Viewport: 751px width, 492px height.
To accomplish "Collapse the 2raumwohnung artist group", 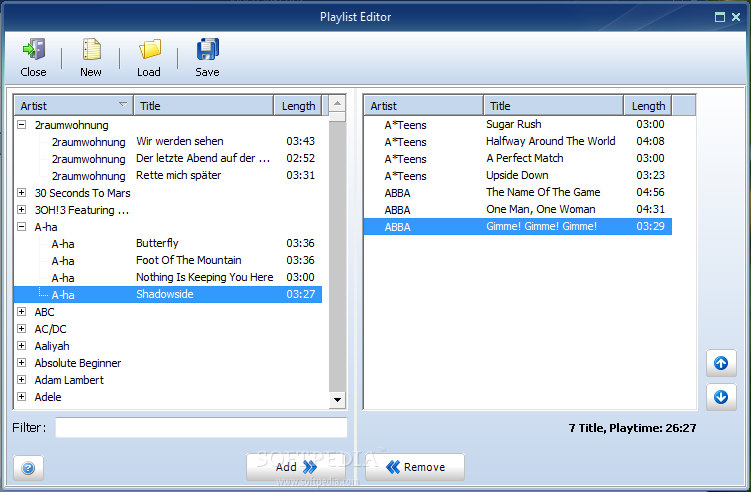I will click(x=22, y=125).
